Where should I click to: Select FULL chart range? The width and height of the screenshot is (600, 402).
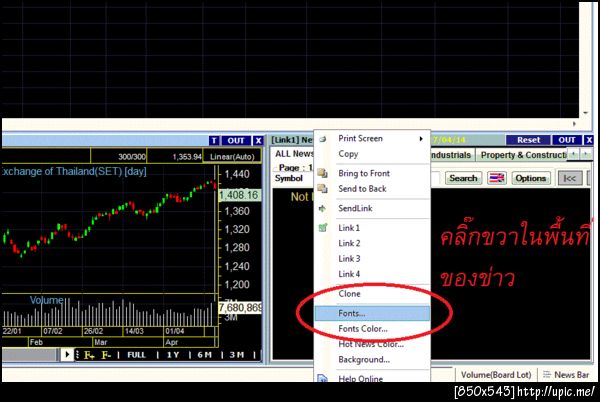136,355
